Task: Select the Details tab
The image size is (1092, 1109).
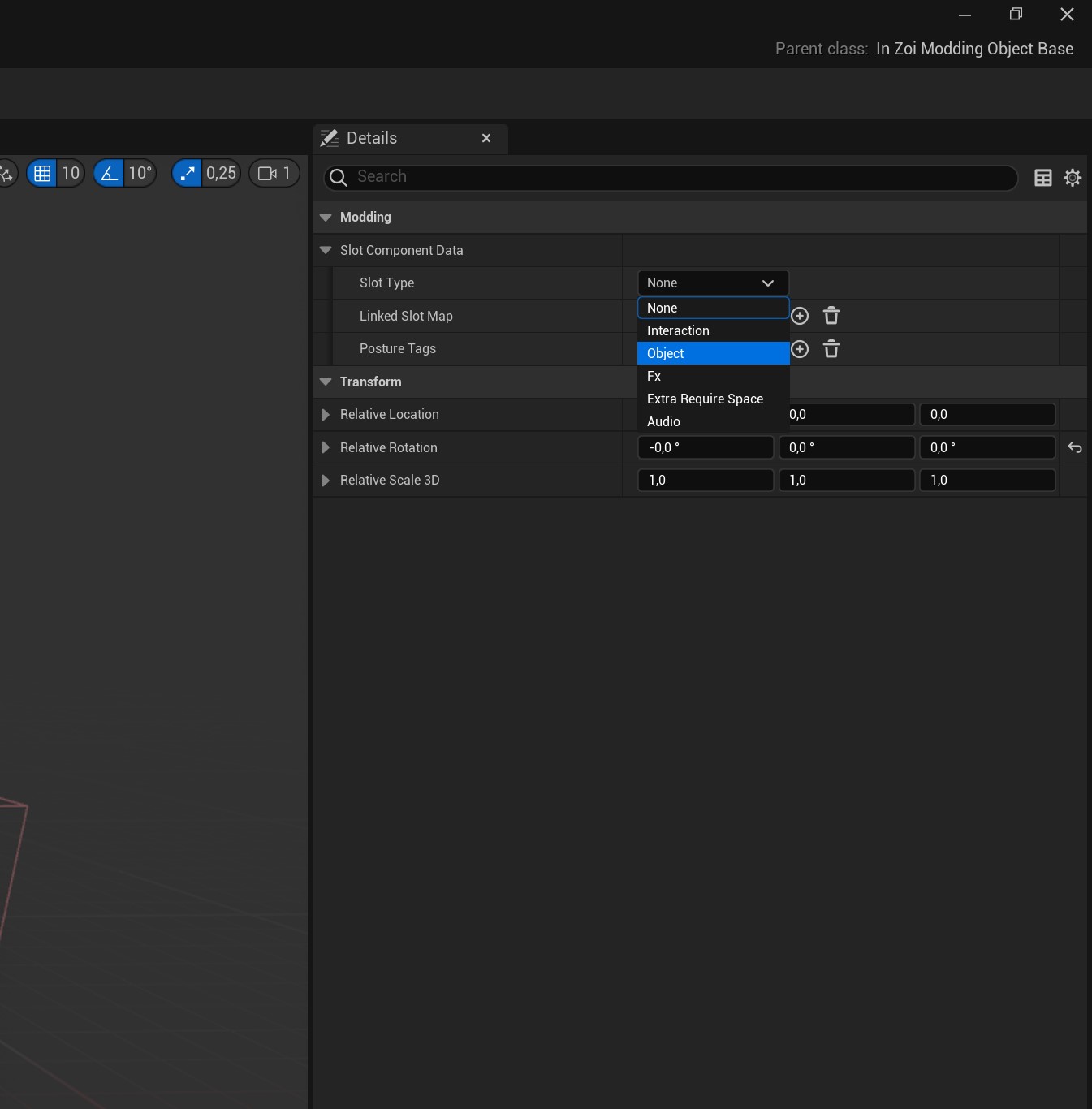Action: pyautogui.click(x=410, y=138)
